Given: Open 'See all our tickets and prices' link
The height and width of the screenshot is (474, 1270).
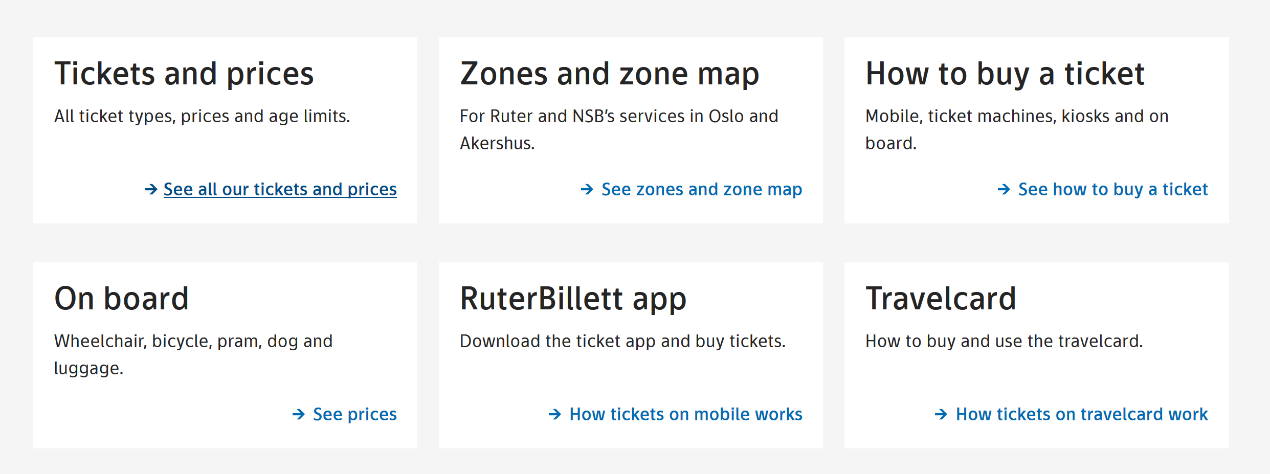Looking at the screenshot, I should tap(280, 189).
